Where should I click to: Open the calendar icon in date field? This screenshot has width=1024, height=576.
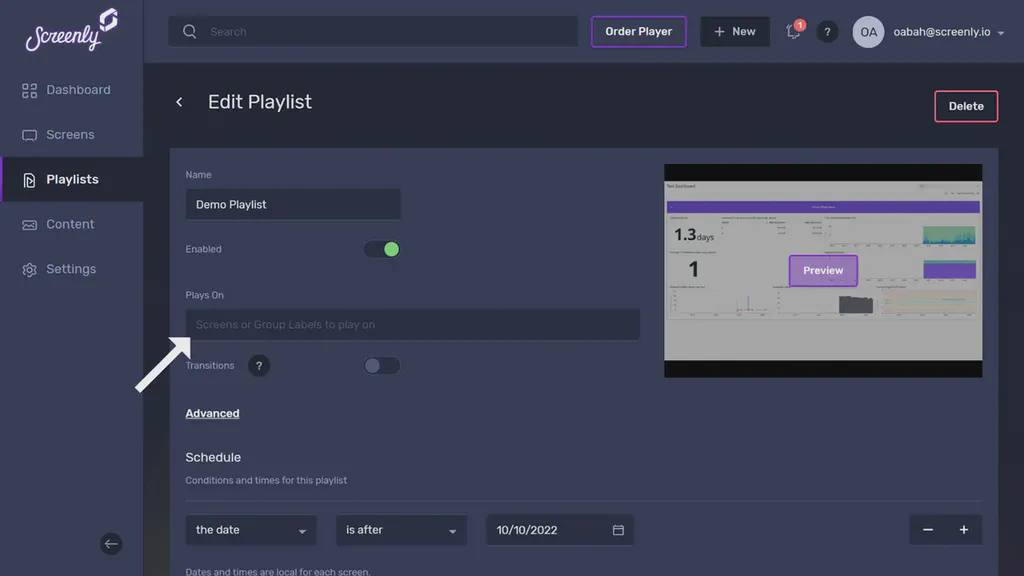pos(619,530)
